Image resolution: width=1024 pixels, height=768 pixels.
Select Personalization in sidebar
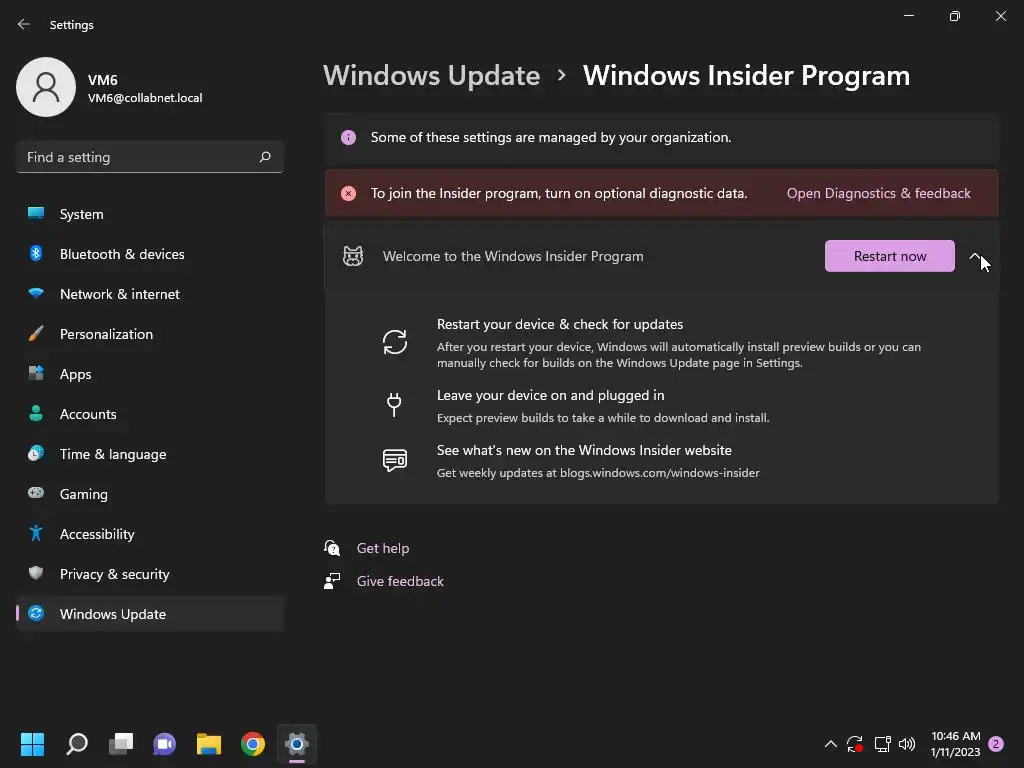[x=150, y=334]
